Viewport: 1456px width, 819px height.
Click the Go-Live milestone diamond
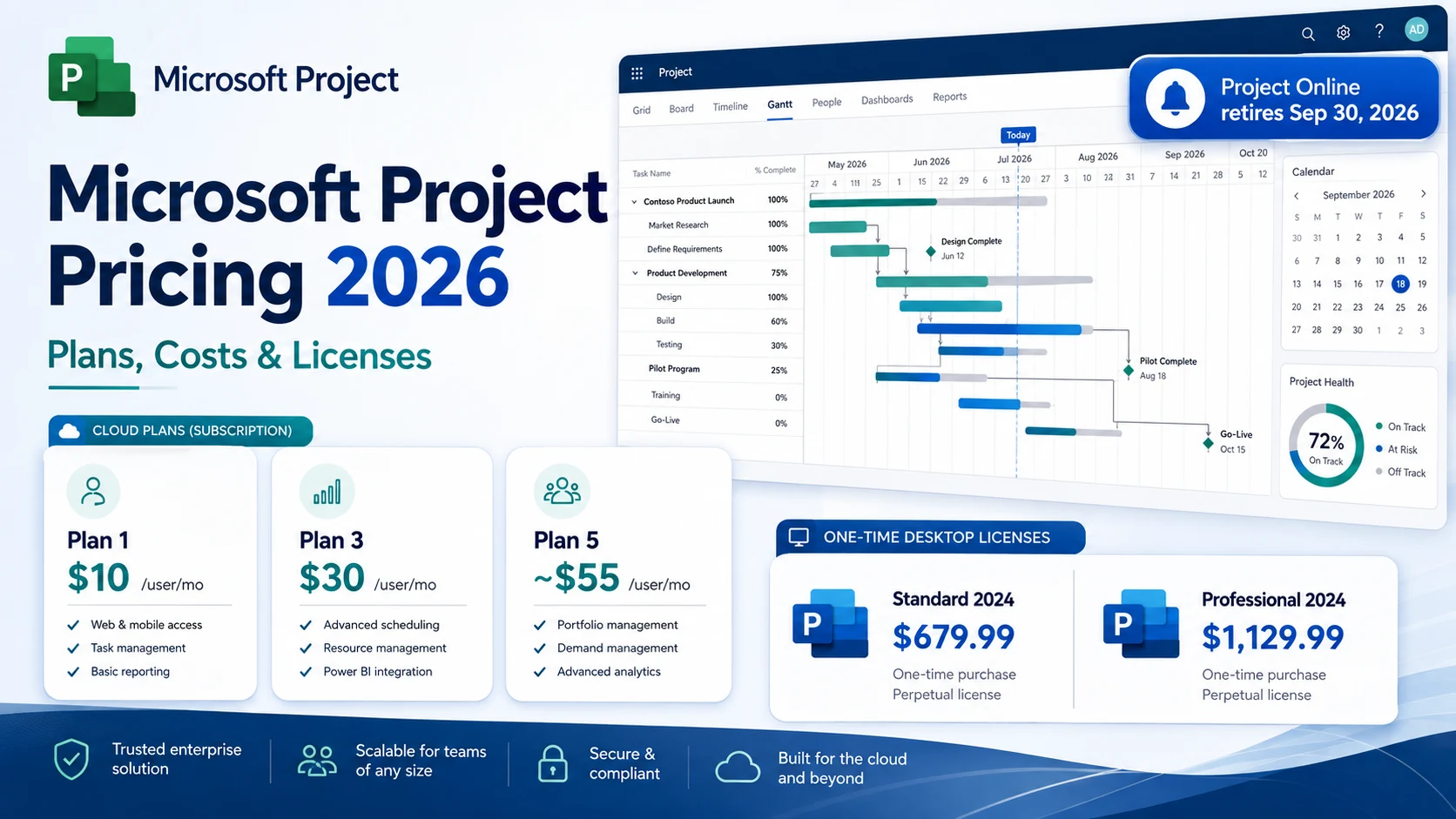1208,444
